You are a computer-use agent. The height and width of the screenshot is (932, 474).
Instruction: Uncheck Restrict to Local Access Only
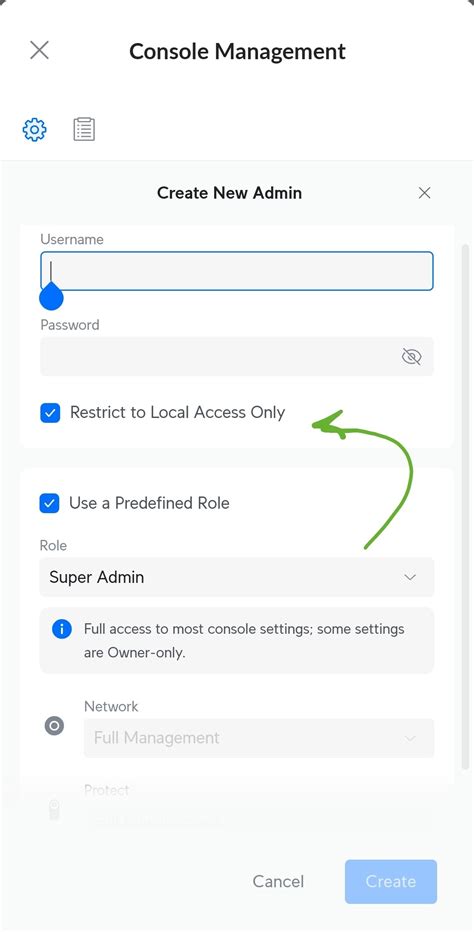coord(50,413)
